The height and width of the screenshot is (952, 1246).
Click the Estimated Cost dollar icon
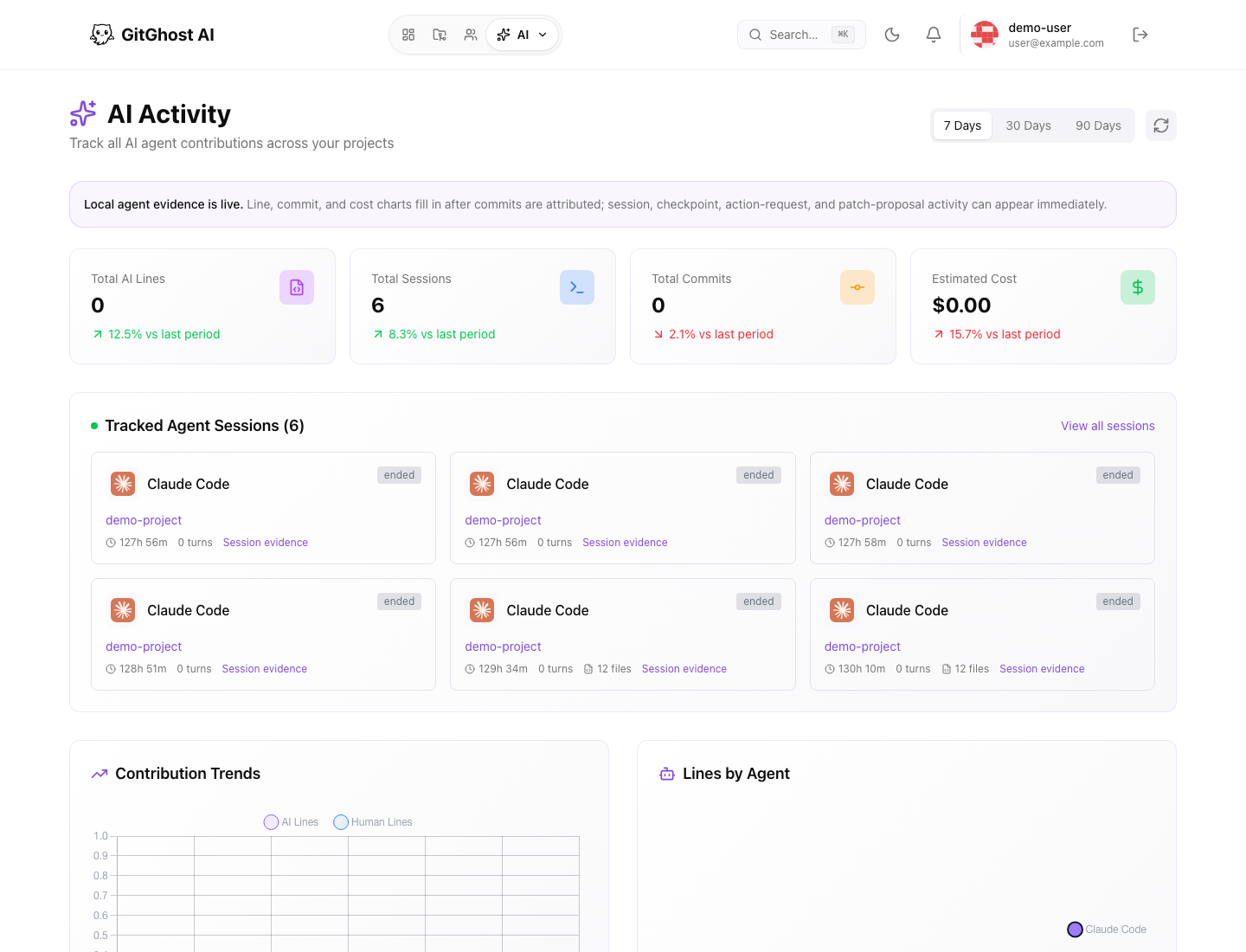coord(1138,287)
